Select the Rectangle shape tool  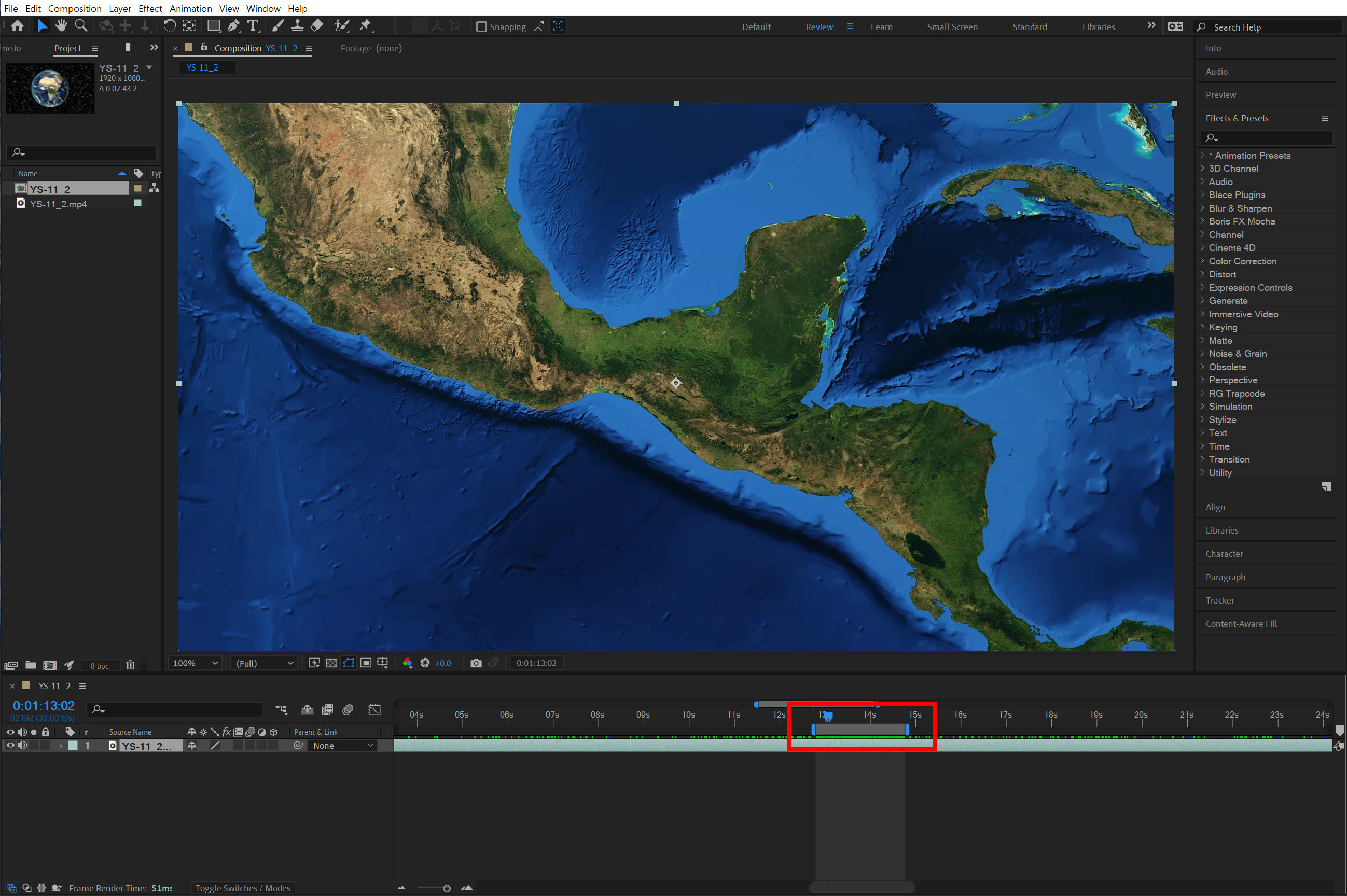[x=213, y=26]
